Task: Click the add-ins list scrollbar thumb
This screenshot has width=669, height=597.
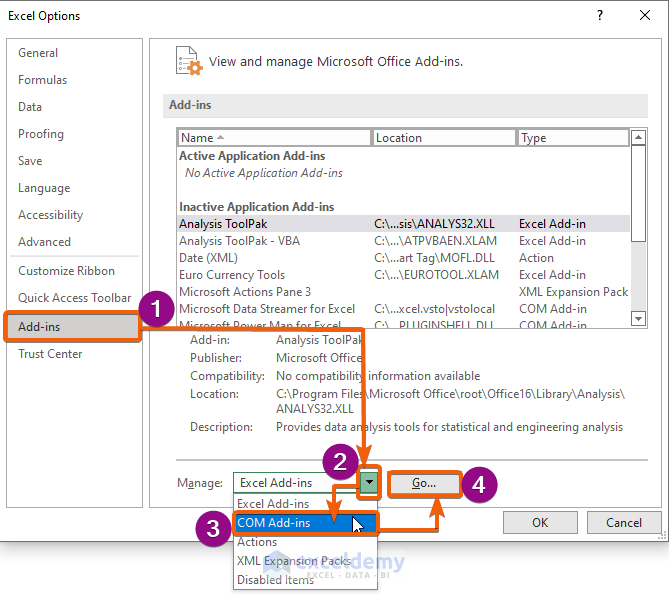Action: pyautogui.click(x=638, y=193)
